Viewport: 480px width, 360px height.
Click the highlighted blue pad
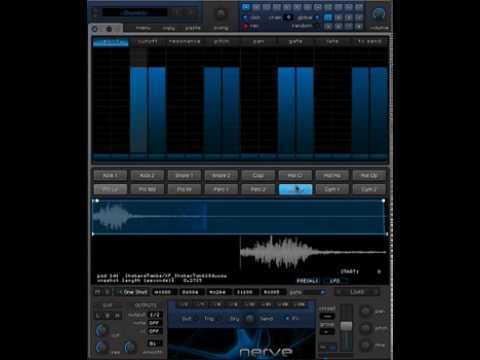(295, 189)
